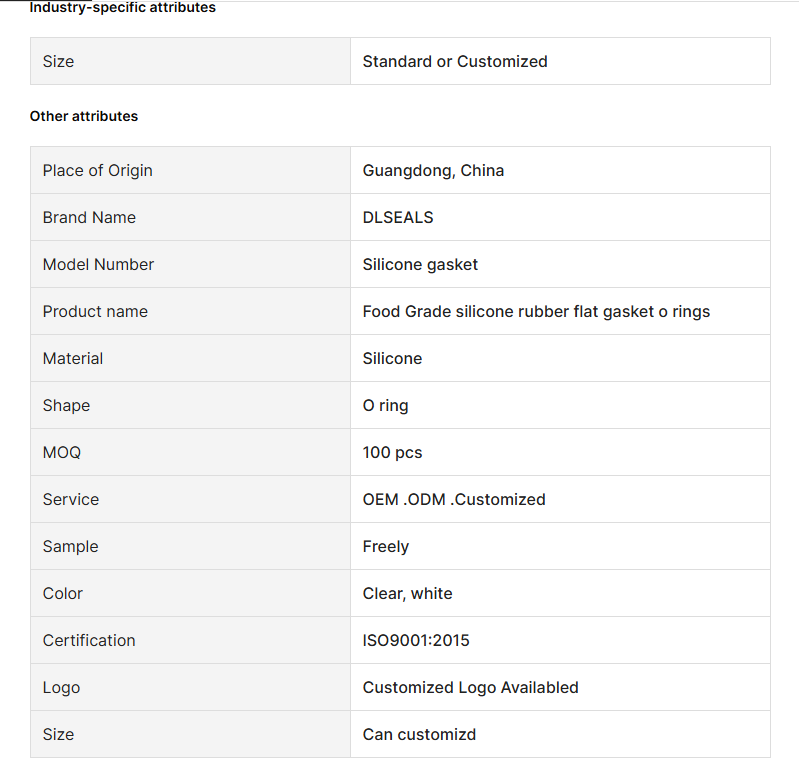Select the DLSEALS brand name cell

(x=560, y=217)
